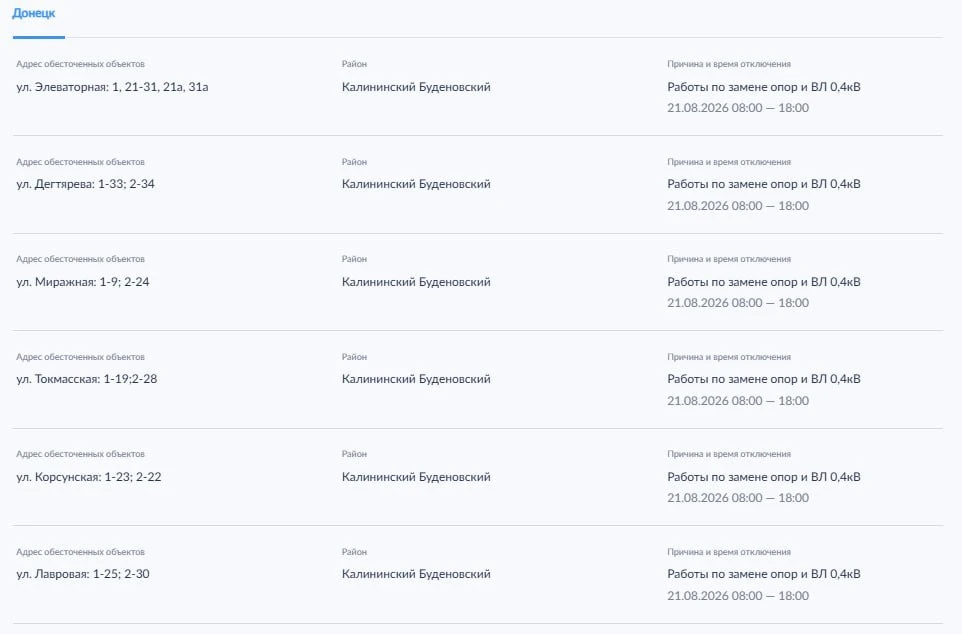Click address ул. Элеваторная: 1, 21-31, 21а, 31а

pos(112,87)
